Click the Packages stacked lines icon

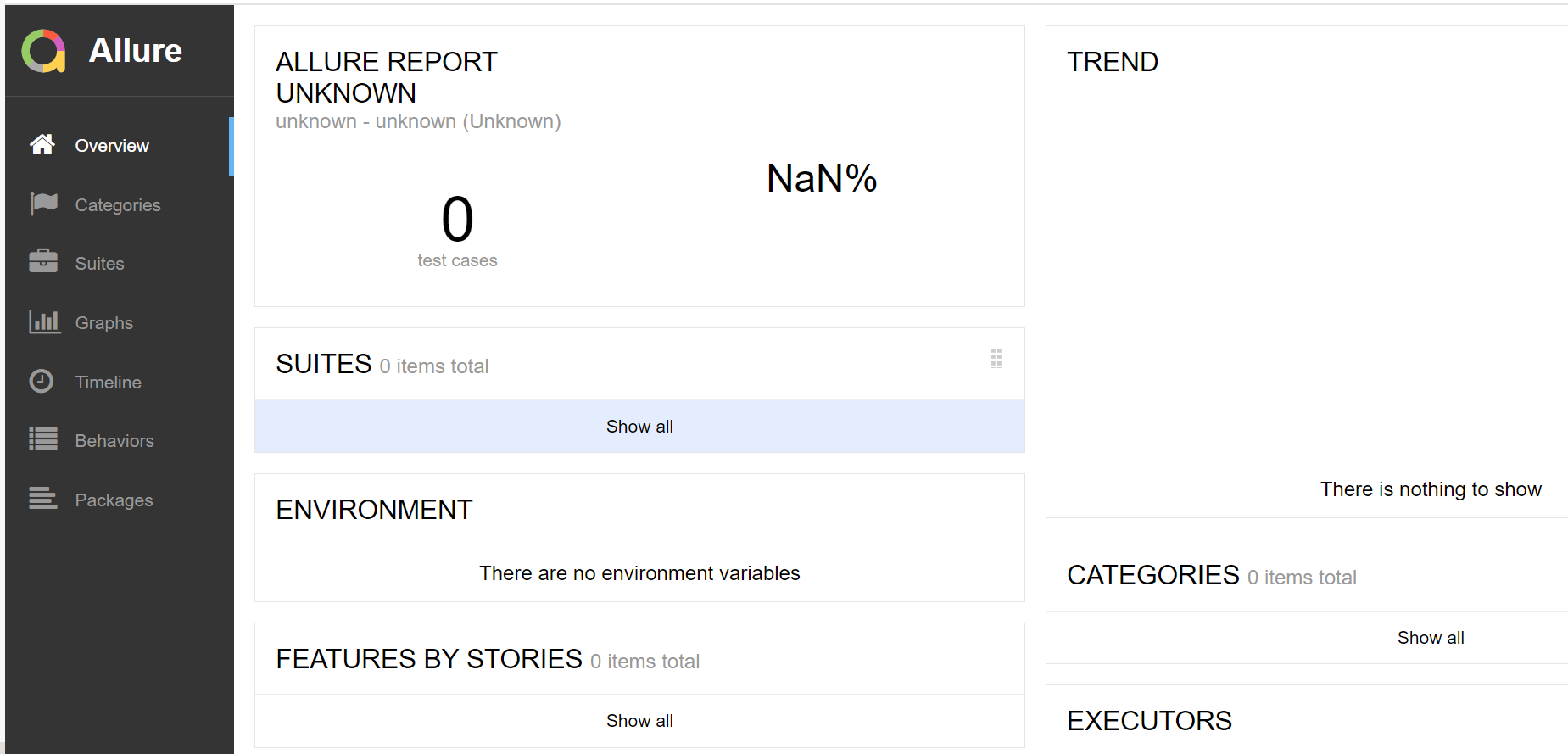[x=43, y=498]
